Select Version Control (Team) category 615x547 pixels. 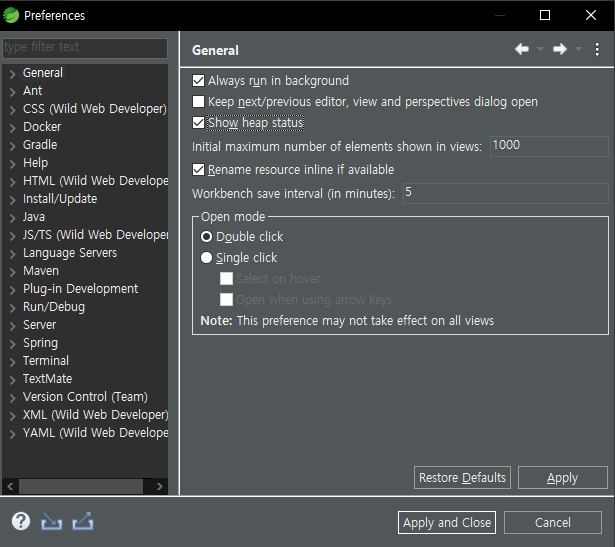click(85, 397)
